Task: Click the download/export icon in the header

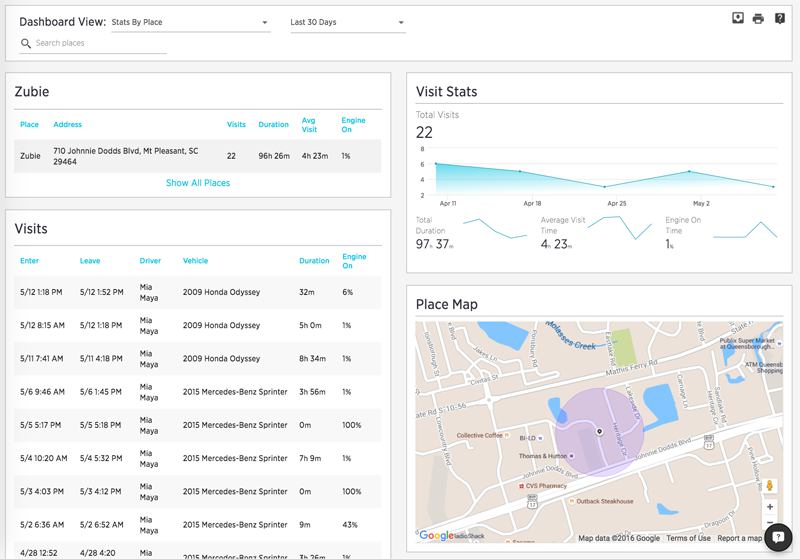Action: pos(738,18)
